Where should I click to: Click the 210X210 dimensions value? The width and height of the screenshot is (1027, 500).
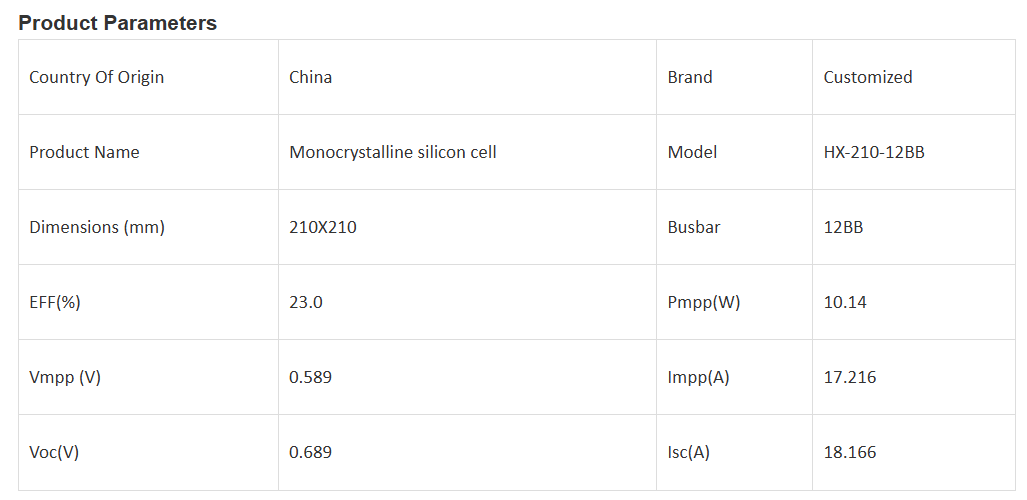click(x=322, y=227)
